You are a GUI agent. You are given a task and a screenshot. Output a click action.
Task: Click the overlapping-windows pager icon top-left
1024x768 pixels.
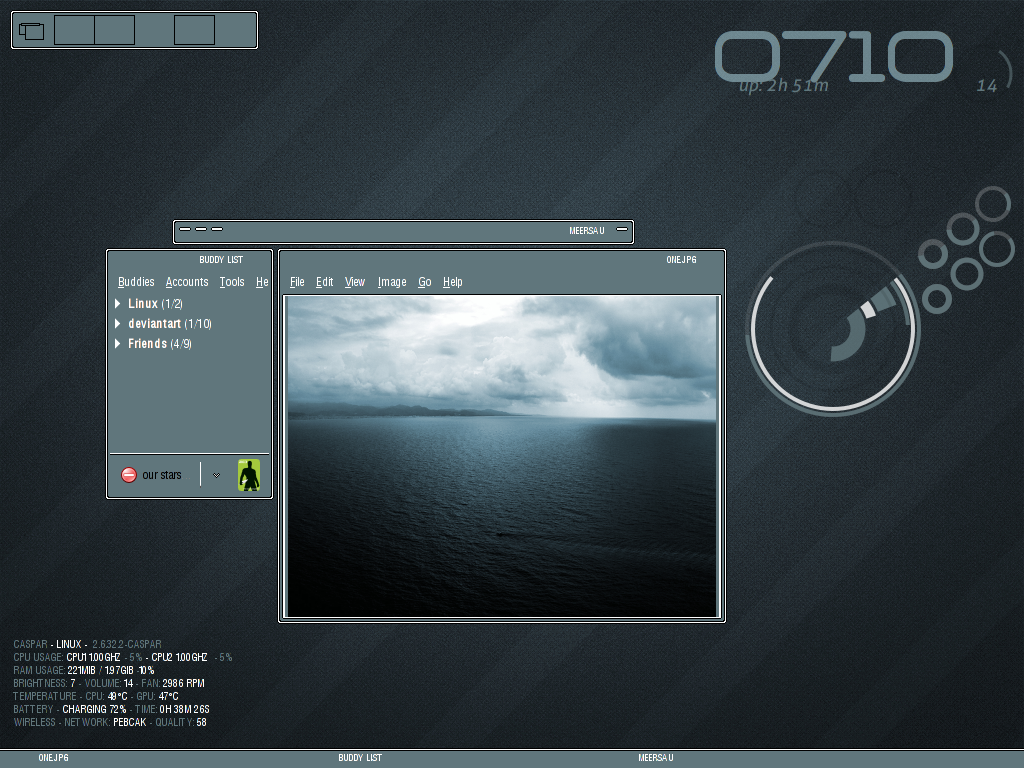tap(30, 30)
